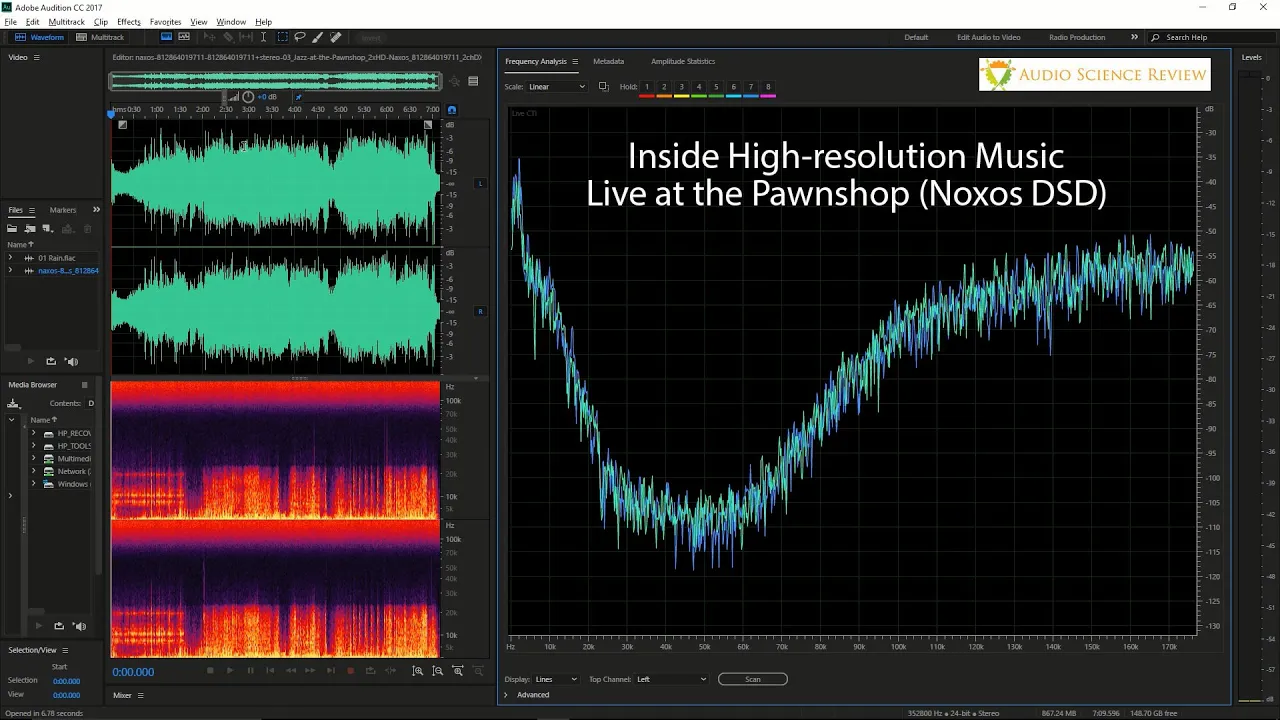Adjust the HUD volume knob
Image resolution: width=1280 pixels, height=720 pixels.
click(x=248, y=97)
